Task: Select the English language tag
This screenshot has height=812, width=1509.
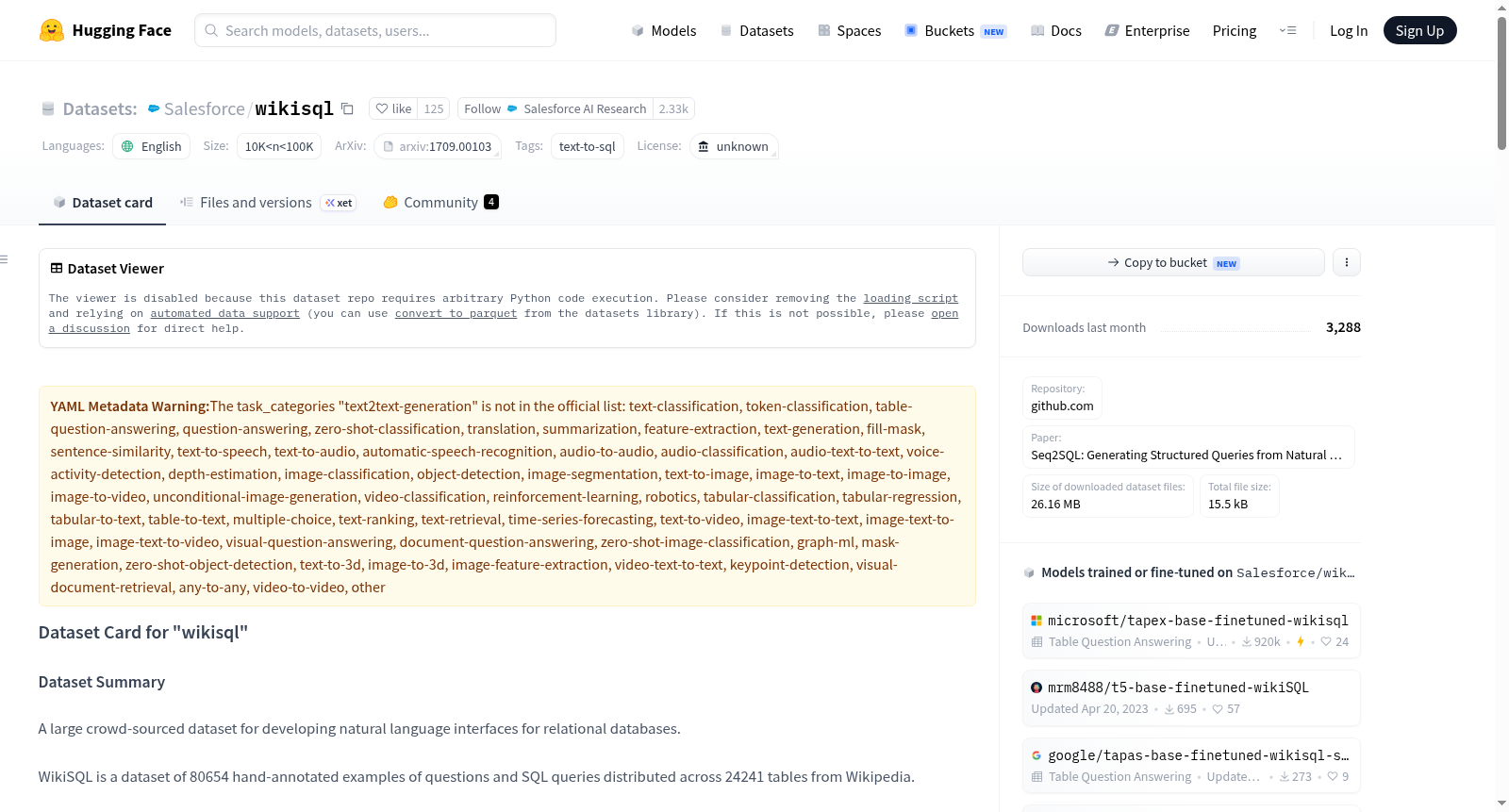Action: pyautogui.click(x=151, y=146)
